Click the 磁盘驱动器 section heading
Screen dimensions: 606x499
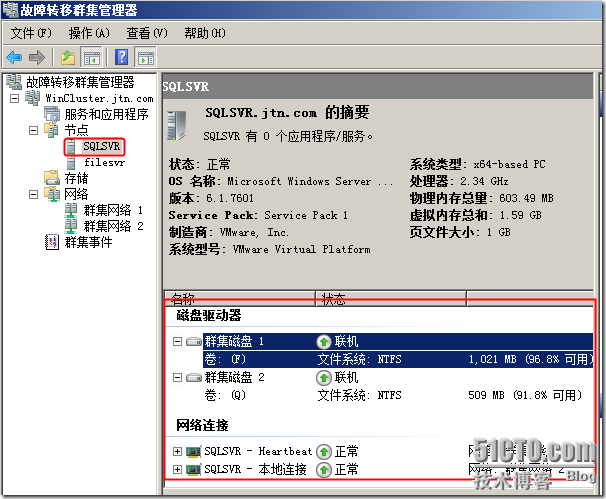209,315
